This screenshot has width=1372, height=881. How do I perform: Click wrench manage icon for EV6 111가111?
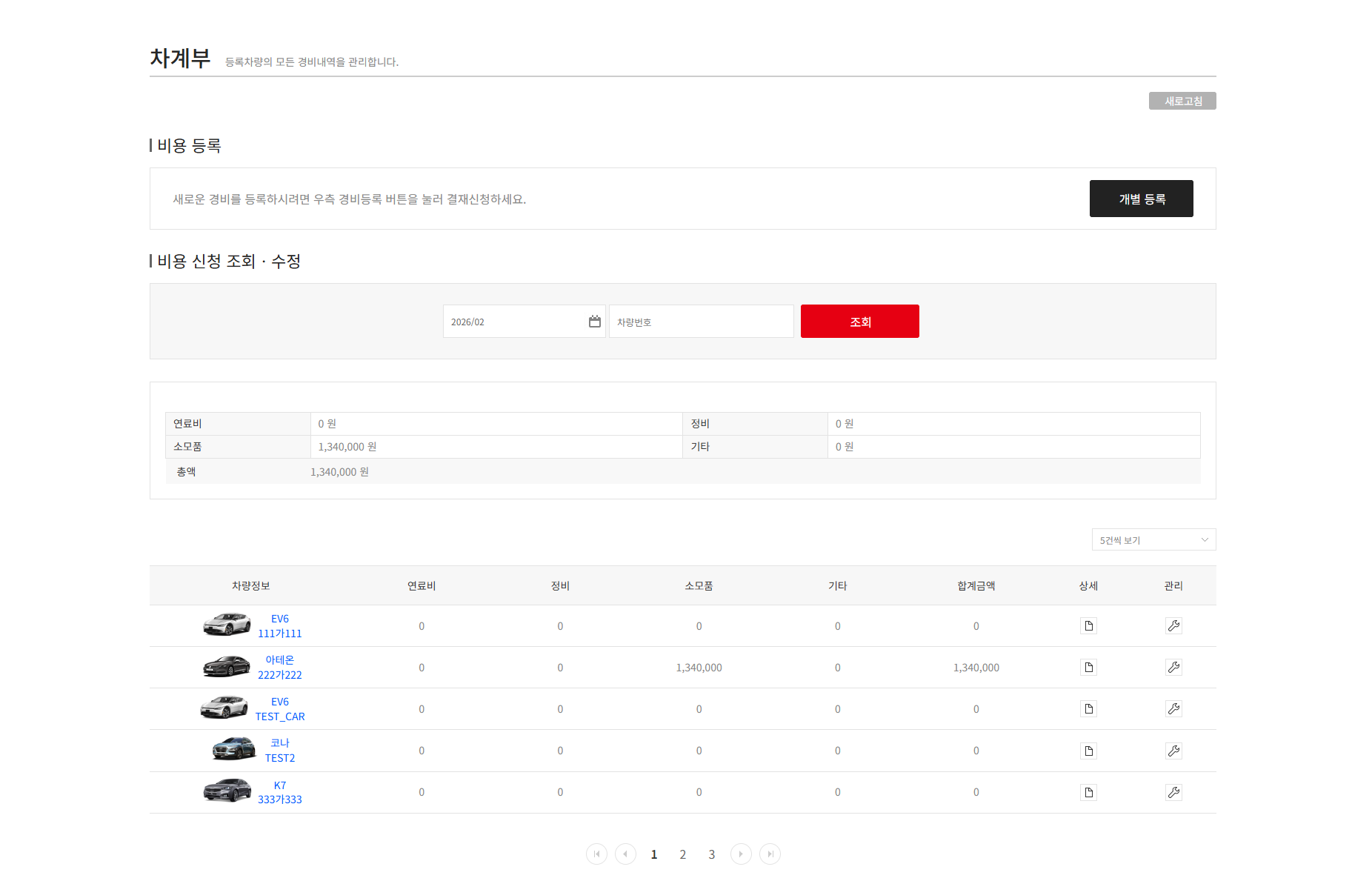(x=1173, y=626)
